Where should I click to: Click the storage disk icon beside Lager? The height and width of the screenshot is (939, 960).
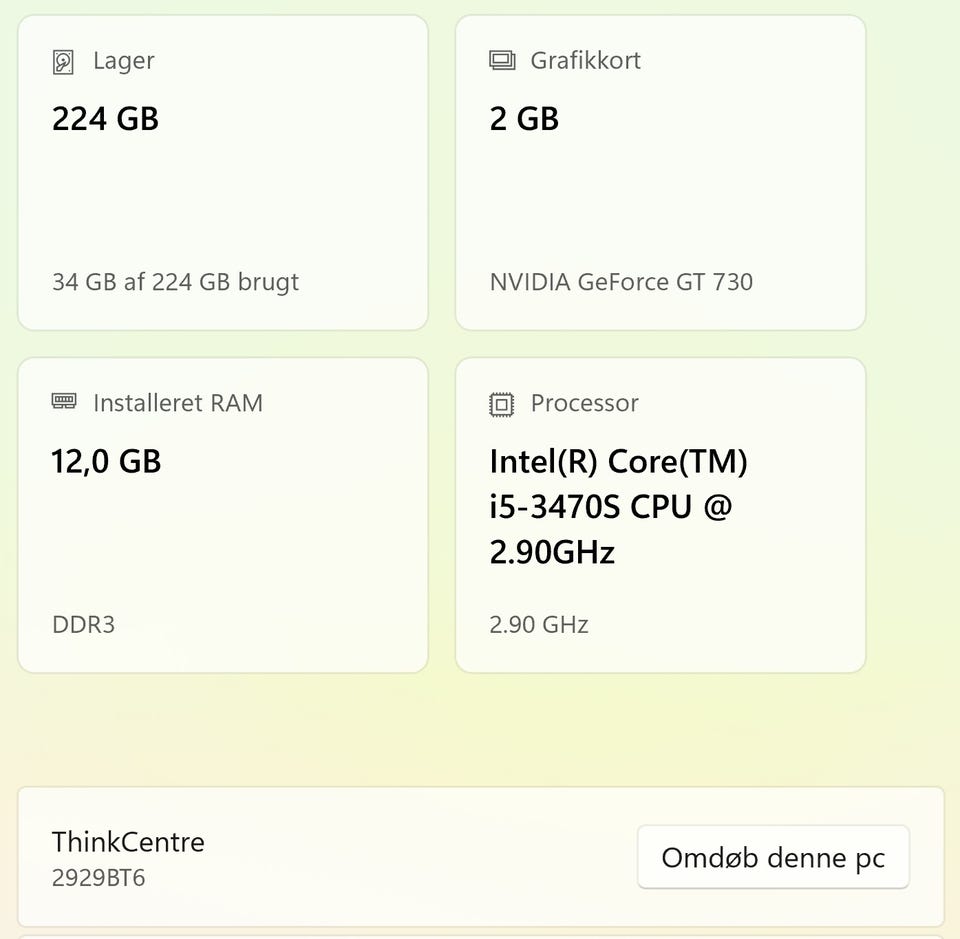63,63
